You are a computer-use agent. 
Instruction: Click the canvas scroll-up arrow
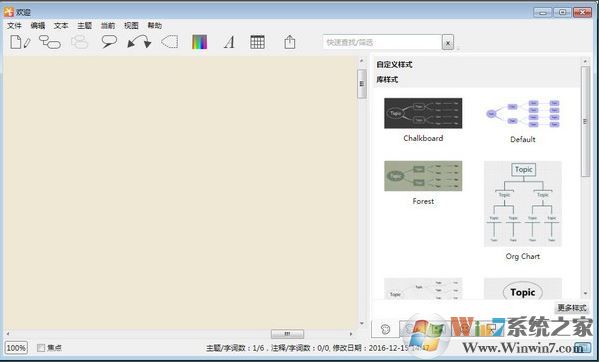click(362, 61)
